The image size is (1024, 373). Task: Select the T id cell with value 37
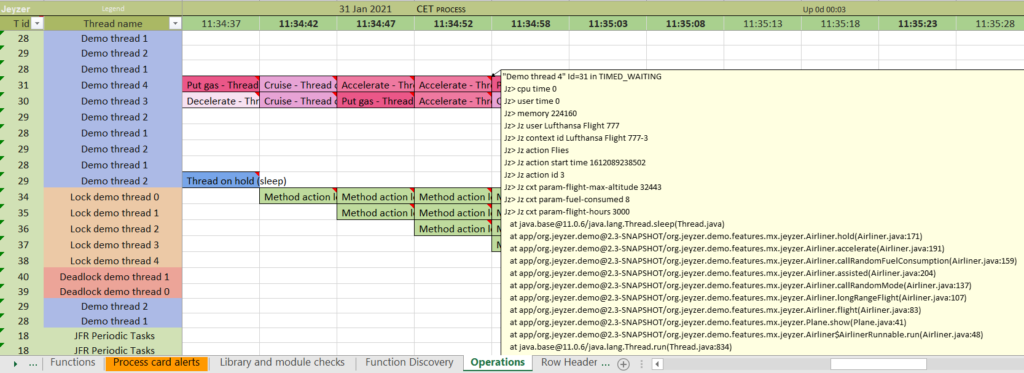tap(22, 244)
